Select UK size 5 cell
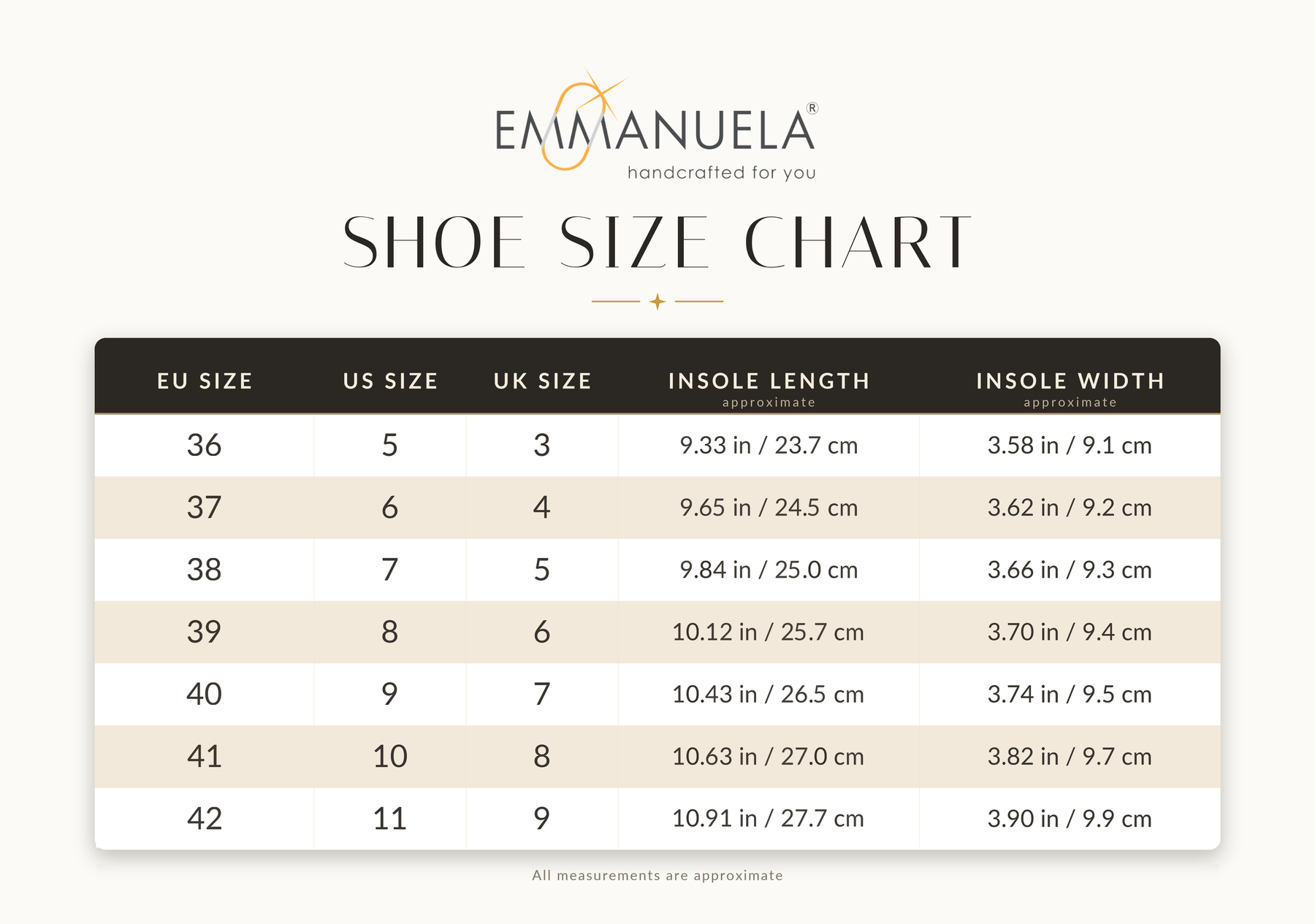This screenshot has height=924, width=1315. [542, 570]
